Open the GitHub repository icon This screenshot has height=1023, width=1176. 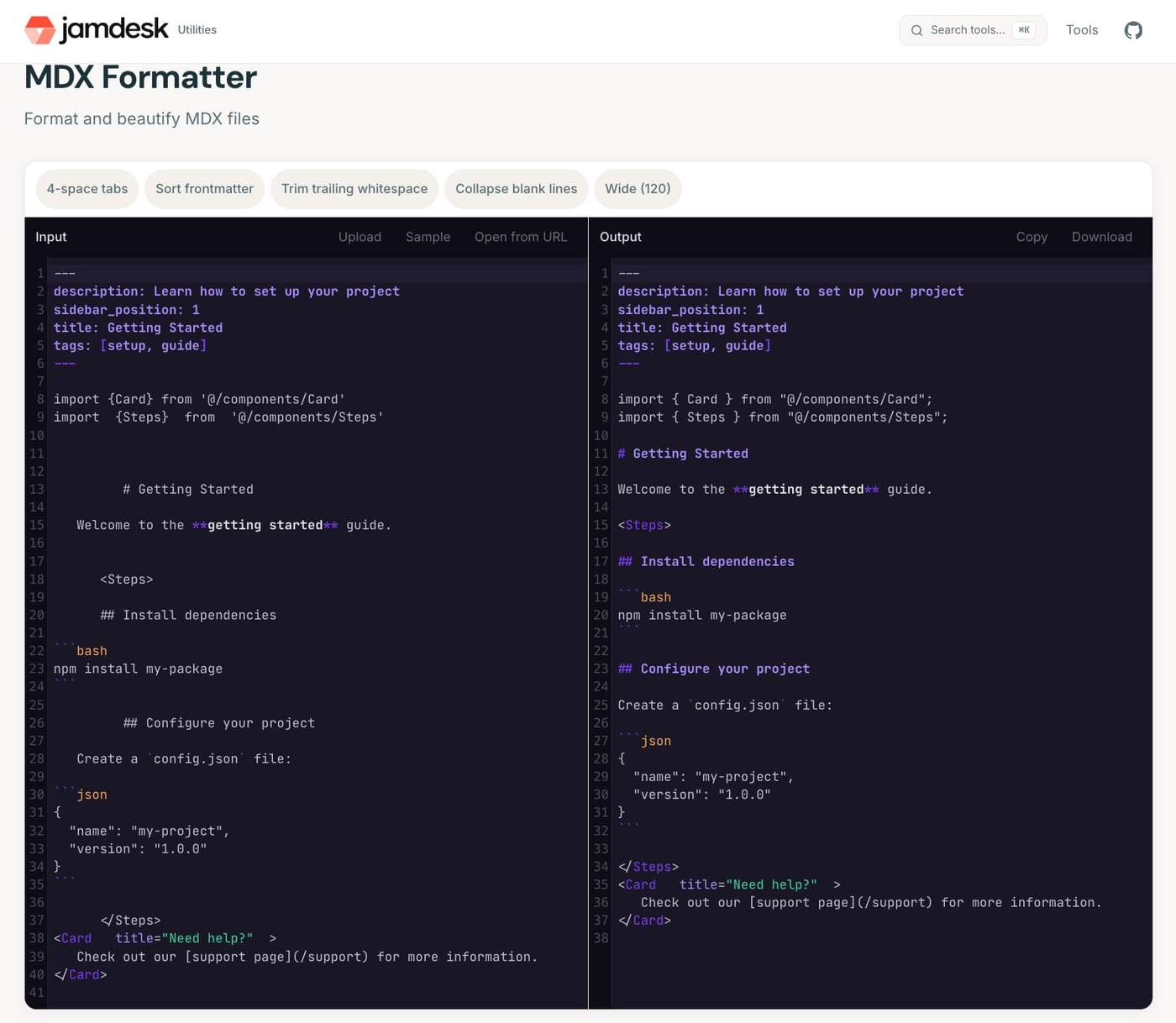[1133, 30]
